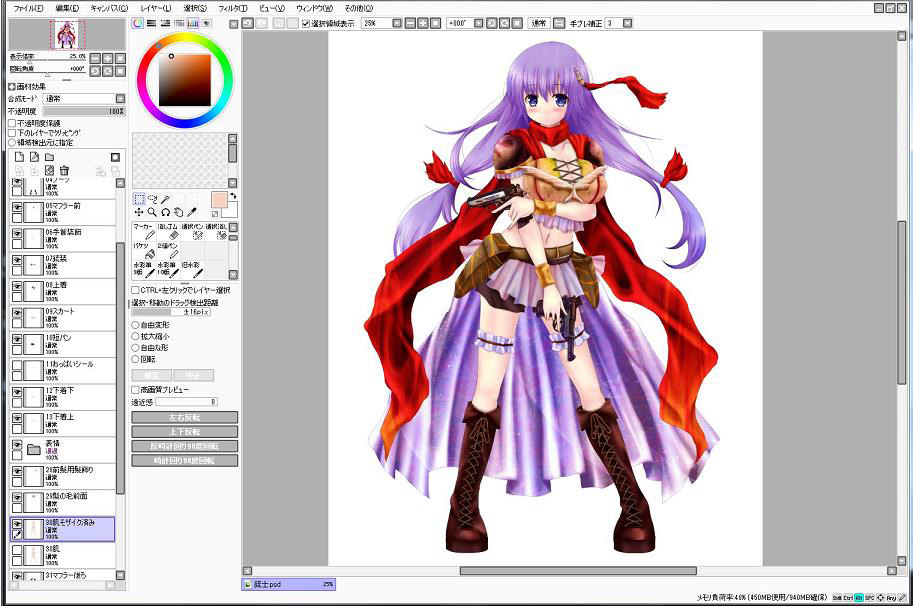Screen dimensions: 913x606
Task: Click the foreground color swatch
Action: click(x=218, y=199)
